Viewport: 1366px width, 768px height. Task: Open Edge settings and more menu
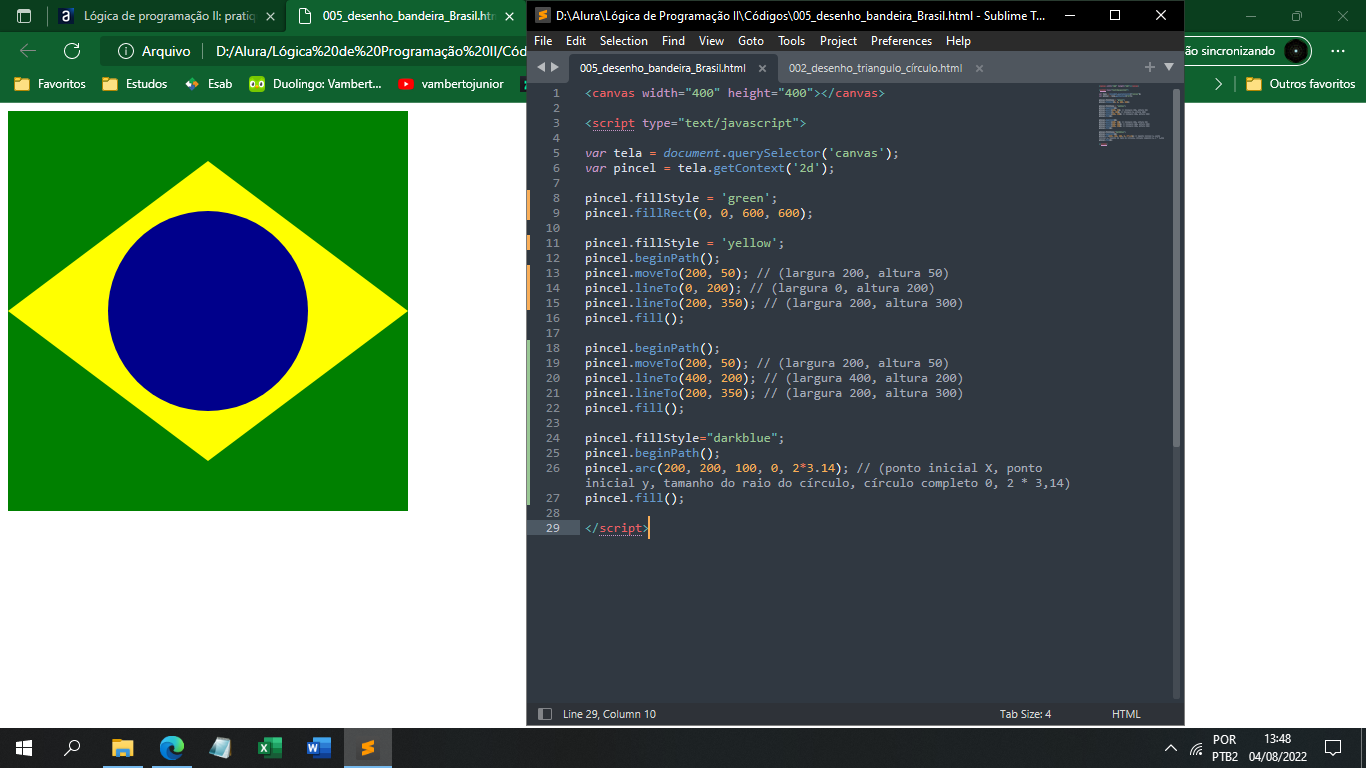(x=1338, y=51)
